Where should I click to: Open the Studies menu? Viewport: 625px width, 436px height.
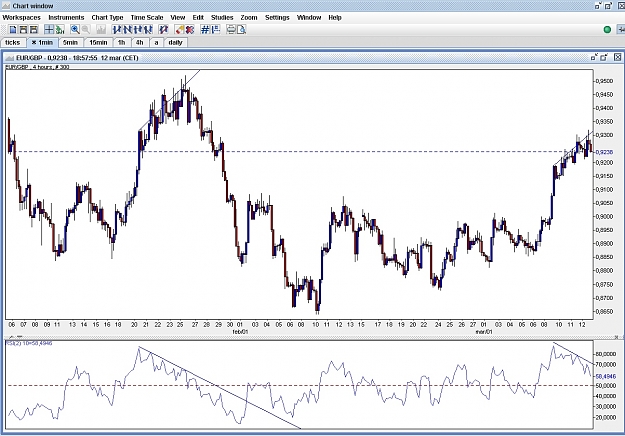[x=222, y=18]
